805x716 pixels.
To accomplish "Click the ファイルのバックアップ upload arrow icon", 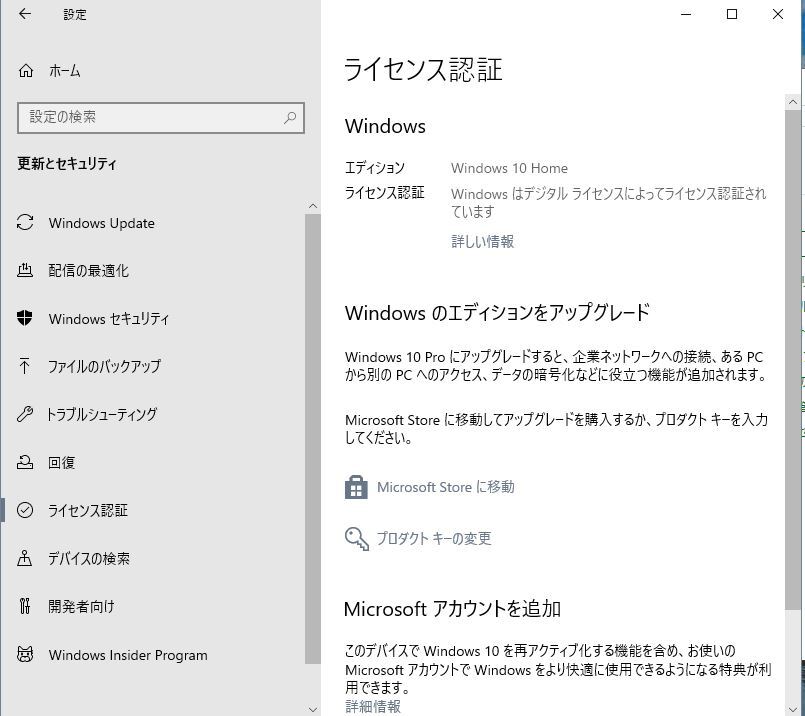I will click(x=25, y=366).
